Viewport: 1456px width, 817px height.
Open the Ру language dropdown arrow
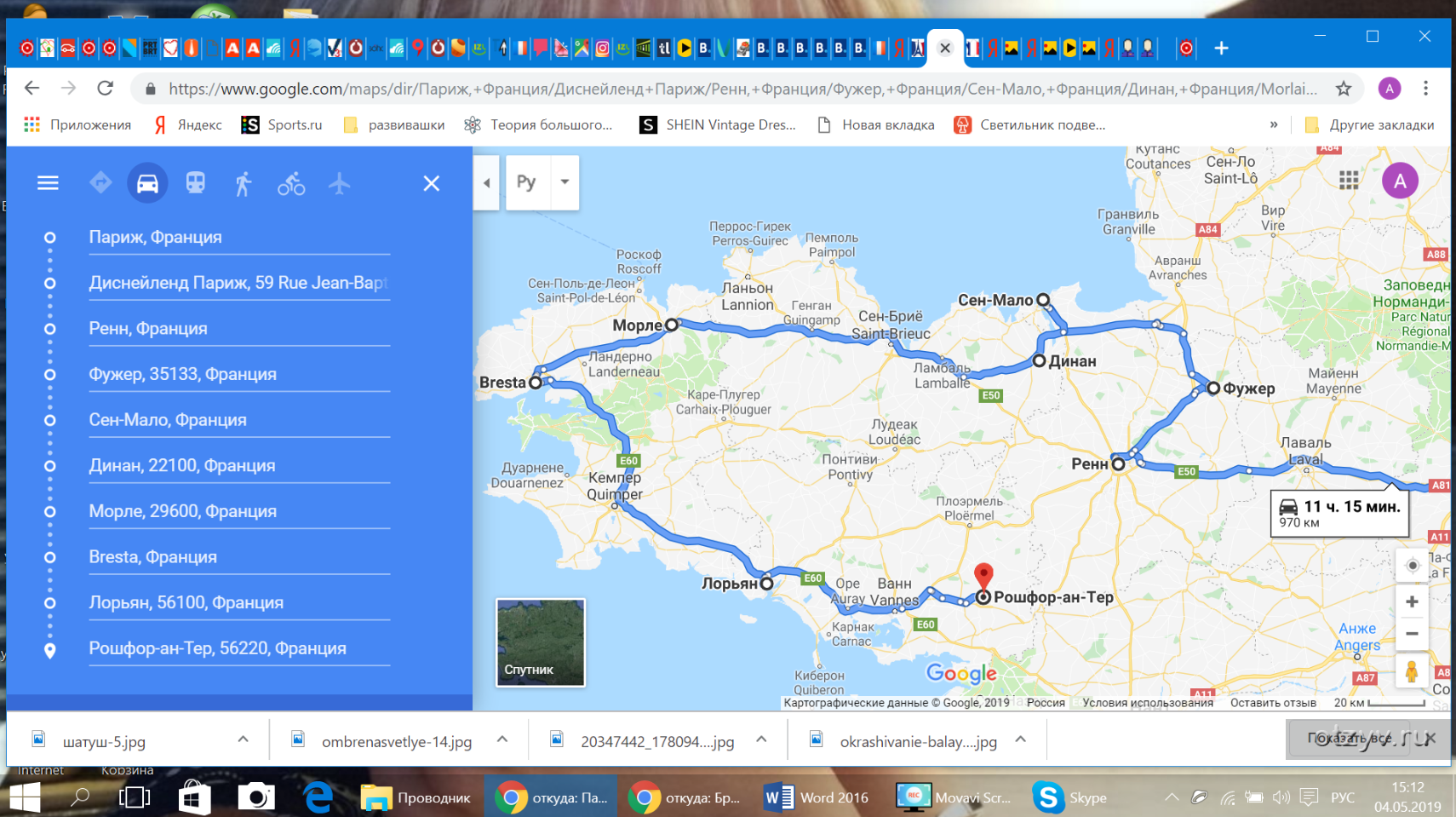(x=565, y=181)
